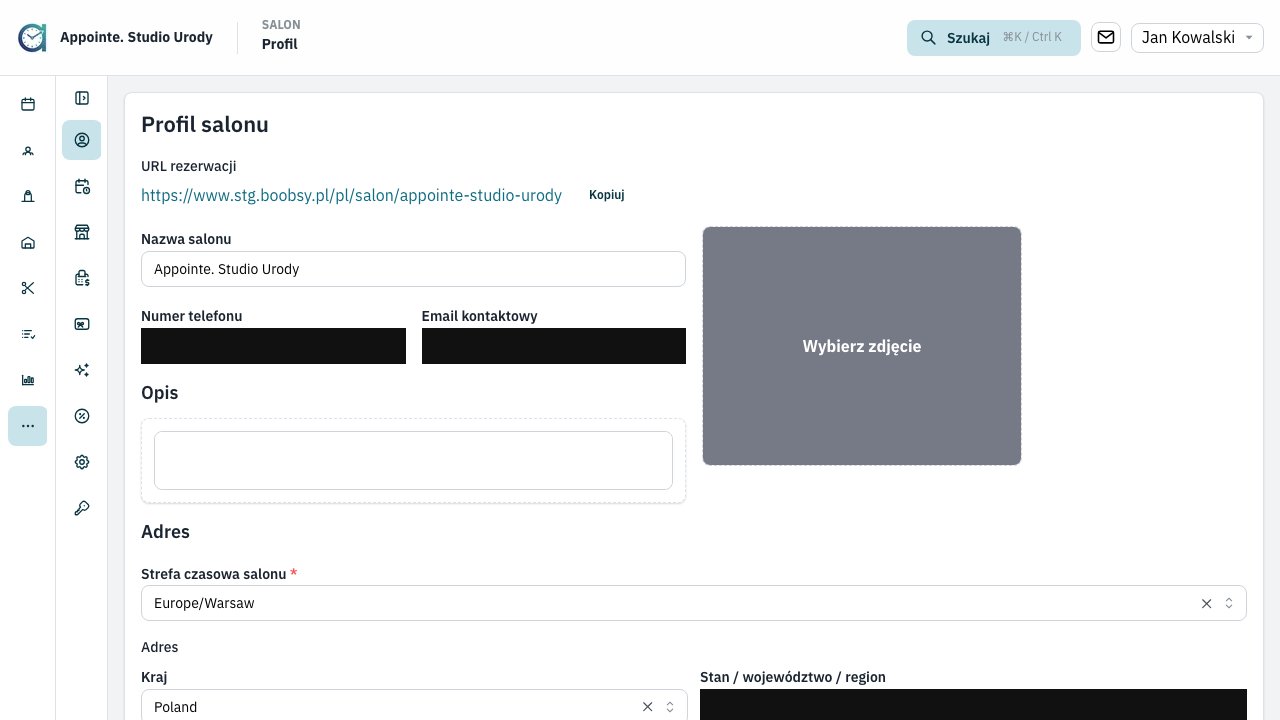The width and height of the screenshot is (1280, 720).
Task: Click the Appointe. Studio Urody header title
Action: click(x=136, y=37)
